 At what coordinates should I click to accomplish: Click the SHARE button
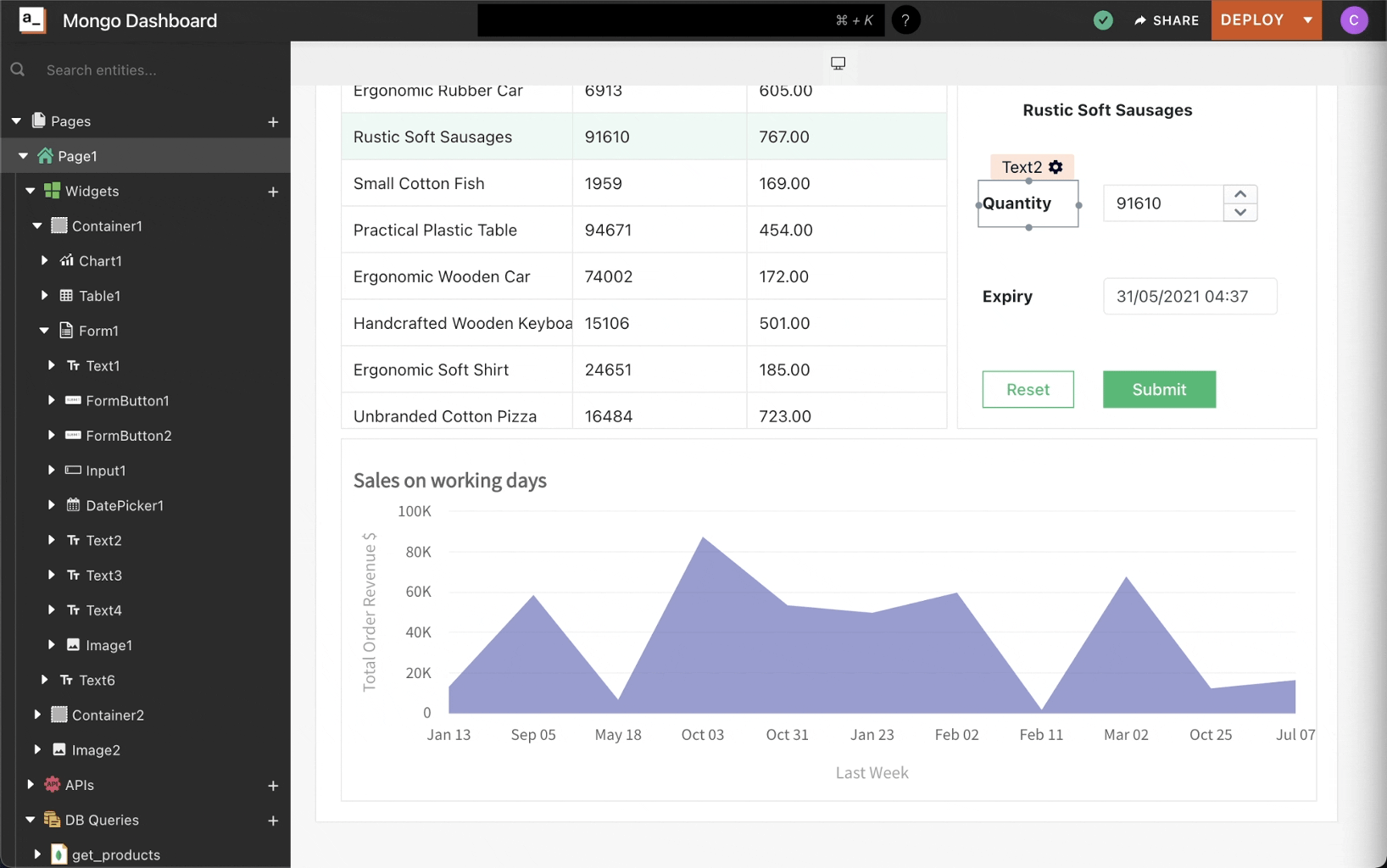click(1167, 20)
